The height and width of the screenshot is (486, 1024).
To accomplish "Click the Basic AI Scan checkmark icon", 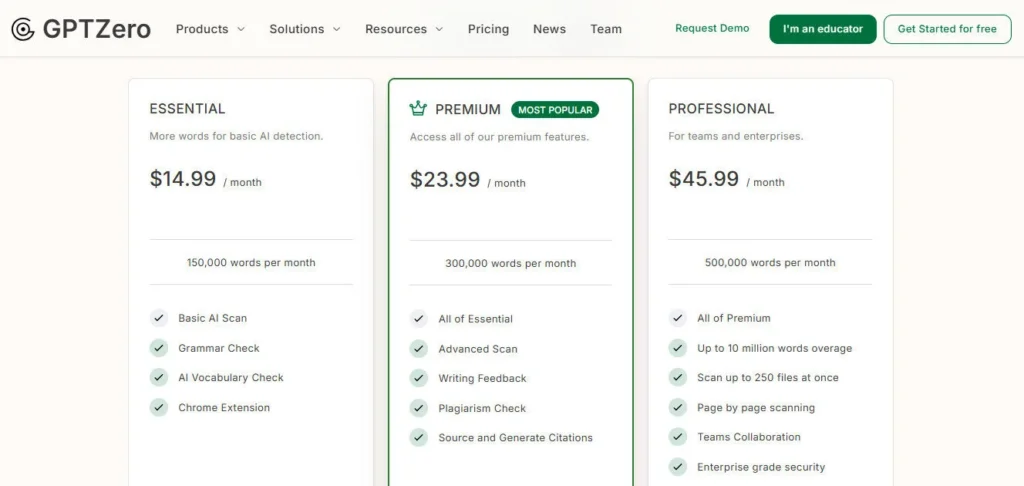I will 159,318.
